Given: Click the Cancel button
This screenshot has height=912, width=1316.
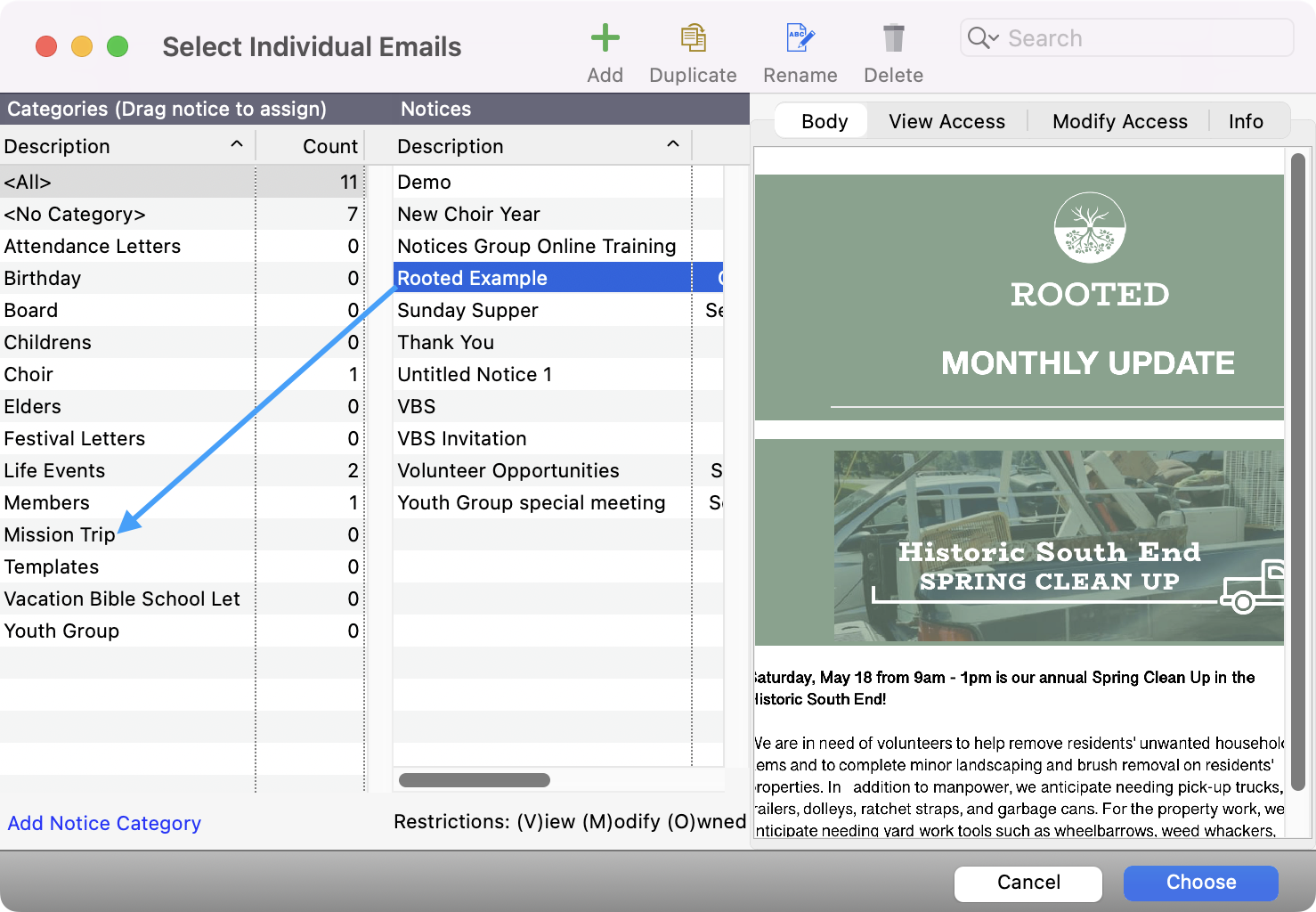Looking at the screenshot, I should pyautogui.click(x=1028, y=883).
